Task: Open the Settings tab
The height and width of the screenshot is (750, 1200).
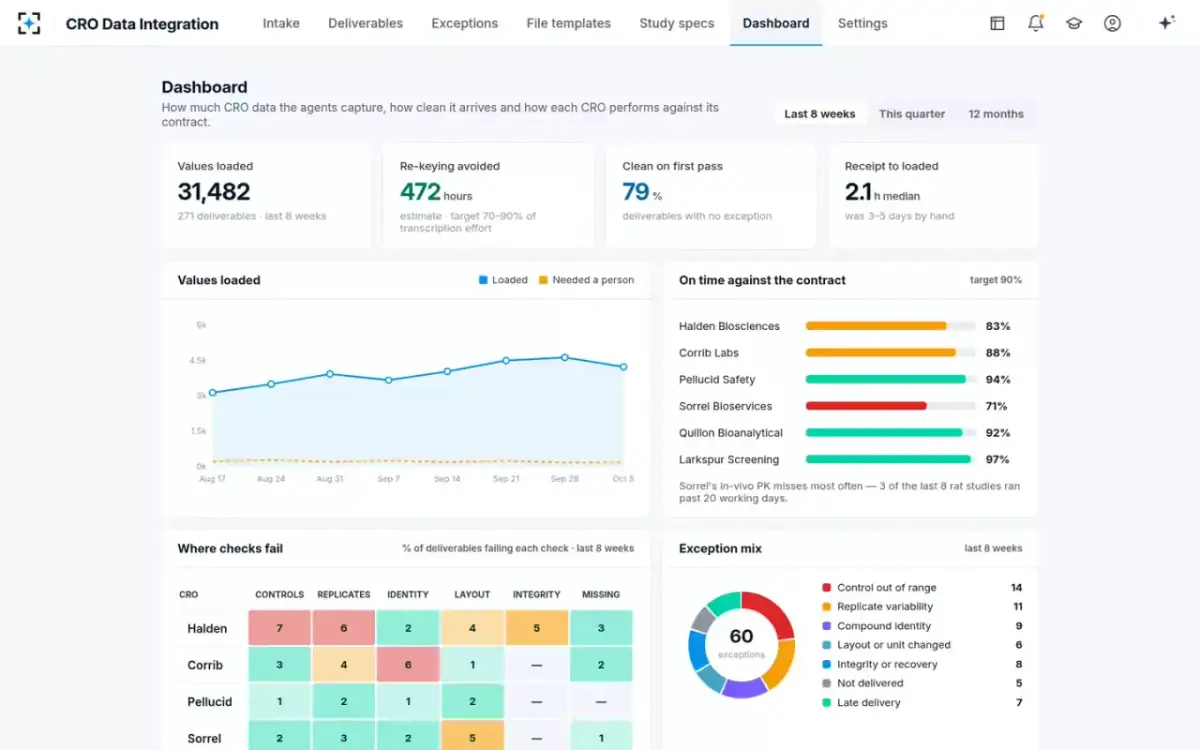Action: click(x=863, y=23)
